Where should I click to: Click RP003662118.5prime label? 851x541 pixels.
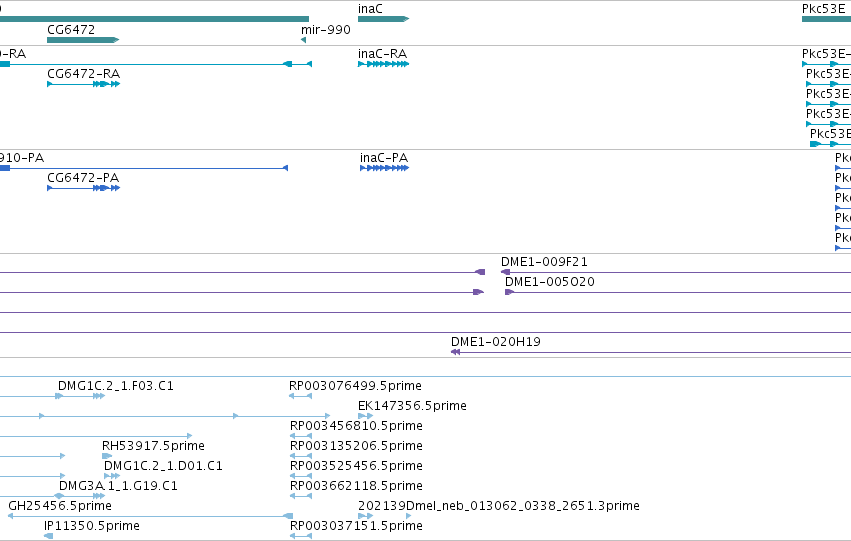[x=356, y=486]
